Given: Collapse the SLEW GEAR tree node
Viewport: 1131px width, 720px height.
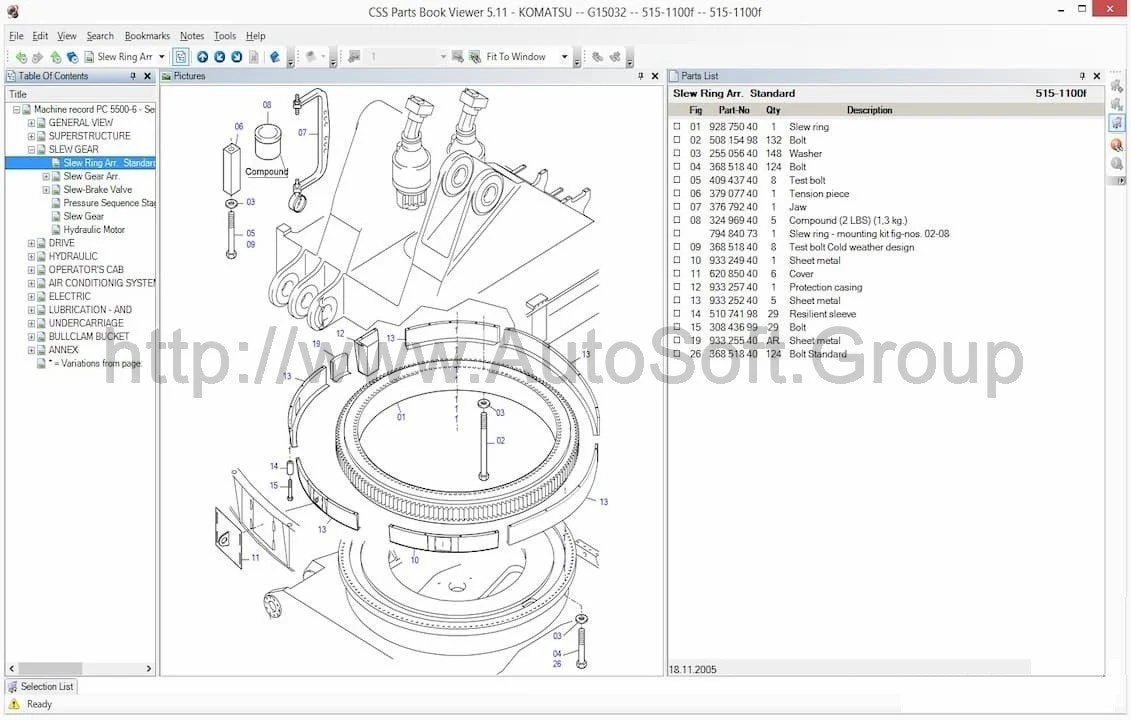Looking at the screenshot, I should [31, 150].
